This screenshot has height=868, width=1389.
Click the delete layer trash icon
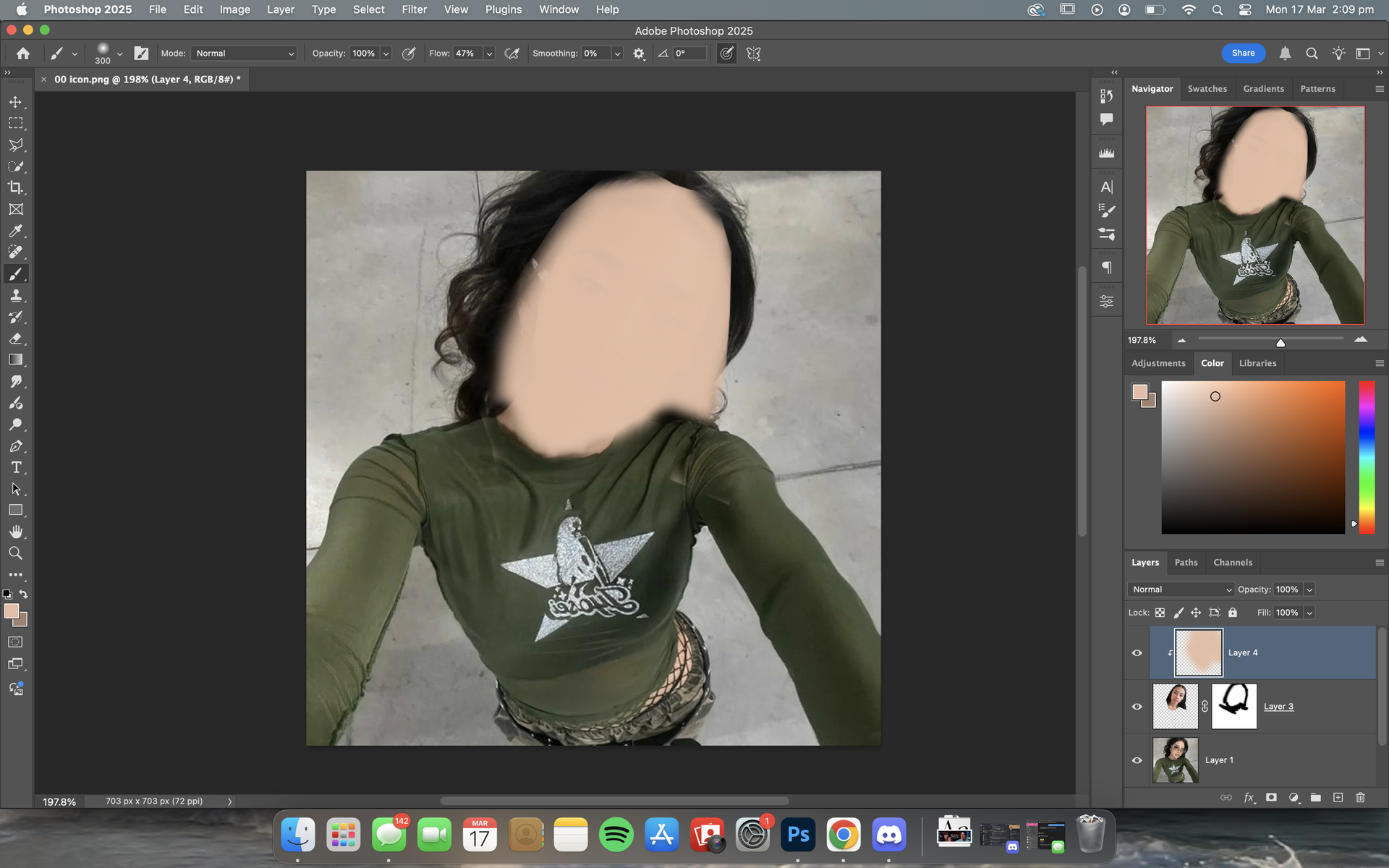tap(1360, 797)
